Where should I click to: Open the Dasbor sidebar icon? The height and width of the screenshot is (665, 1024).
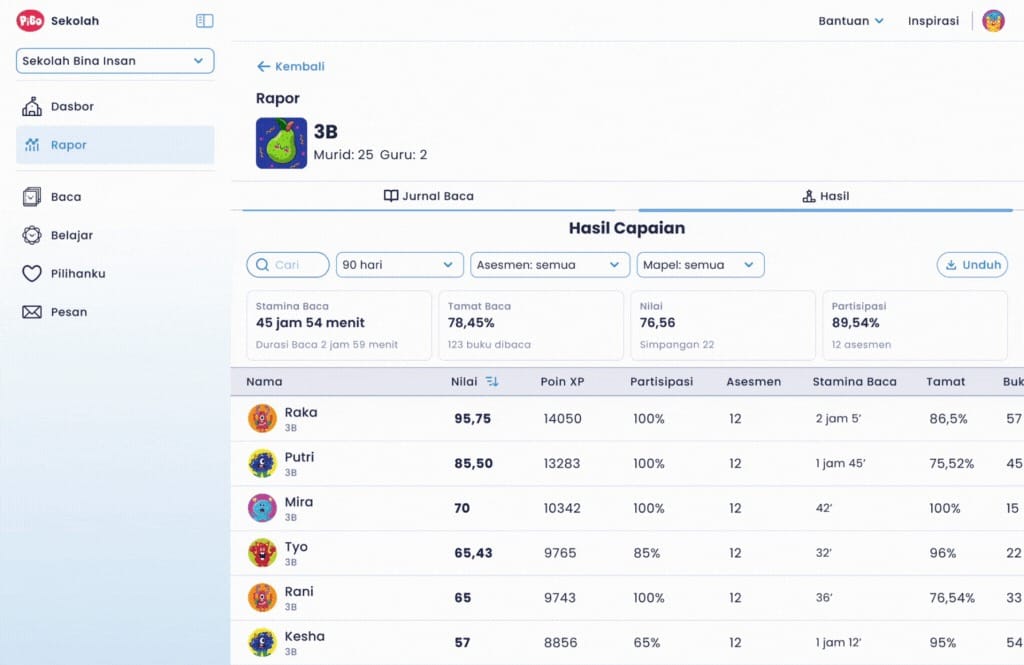click(x=32, y=107)
